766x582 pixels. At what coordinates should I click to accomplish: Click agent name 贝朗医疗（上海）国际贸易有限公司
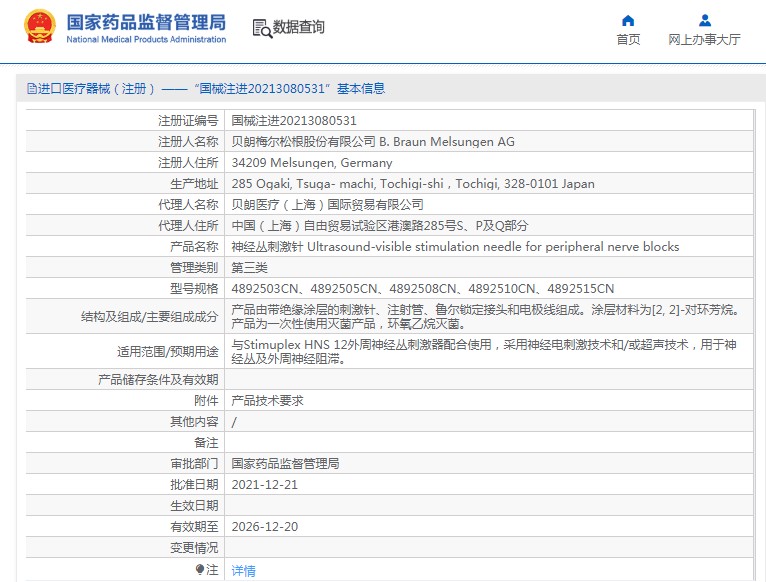click(327, 205)
